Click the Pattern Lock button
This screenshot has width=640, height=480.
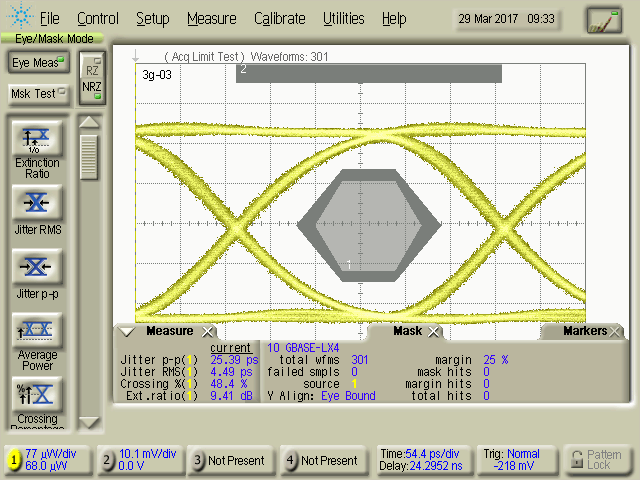pyautogui.click(x=598, y=460)
